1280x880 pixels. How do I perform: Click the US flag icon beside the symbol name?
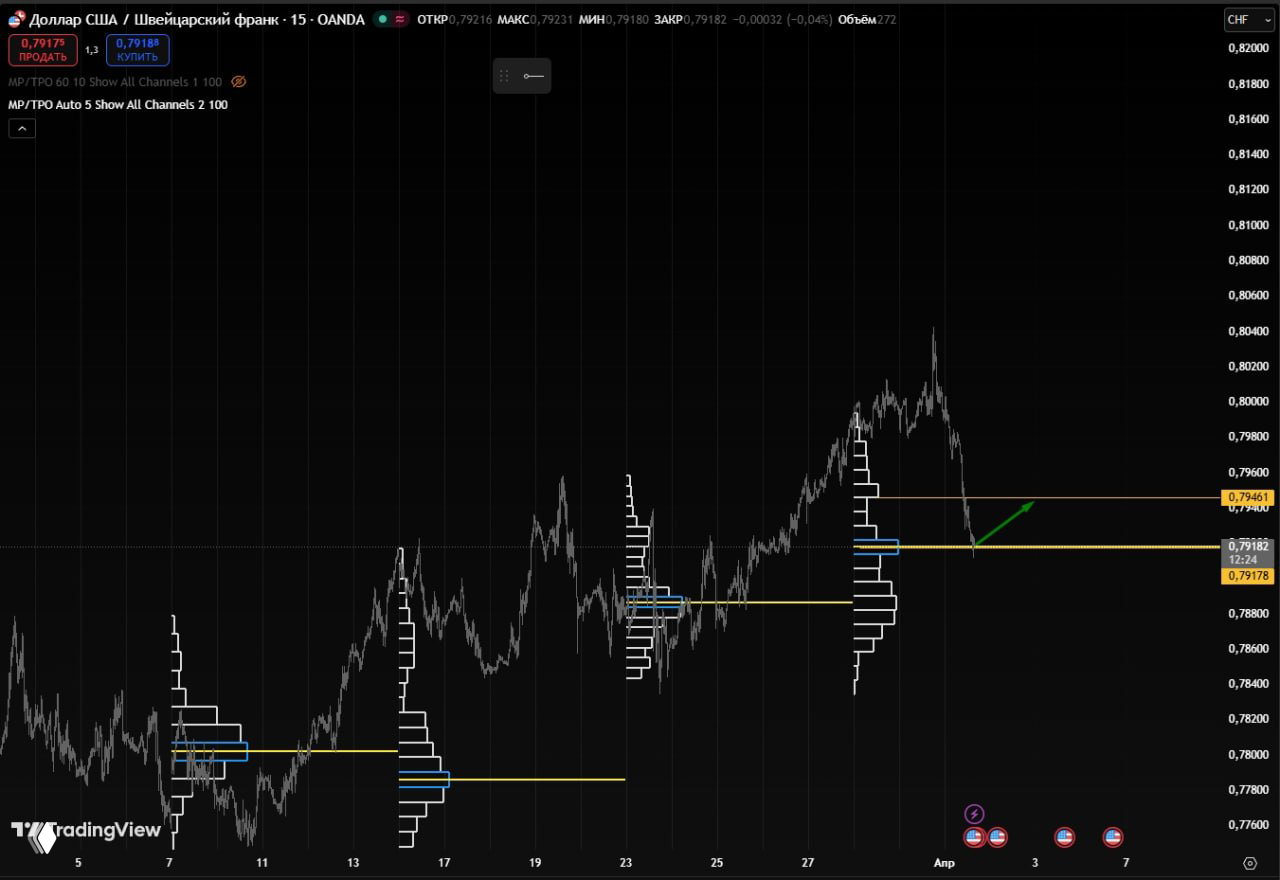tap(14, 19)
